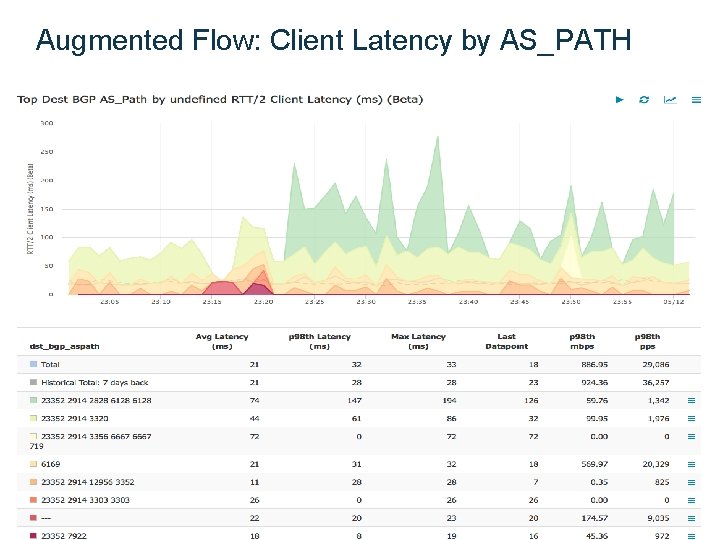Click the 23:50 time label on chart axis
The height and width of the screenshot is (540, 720).
571,302
